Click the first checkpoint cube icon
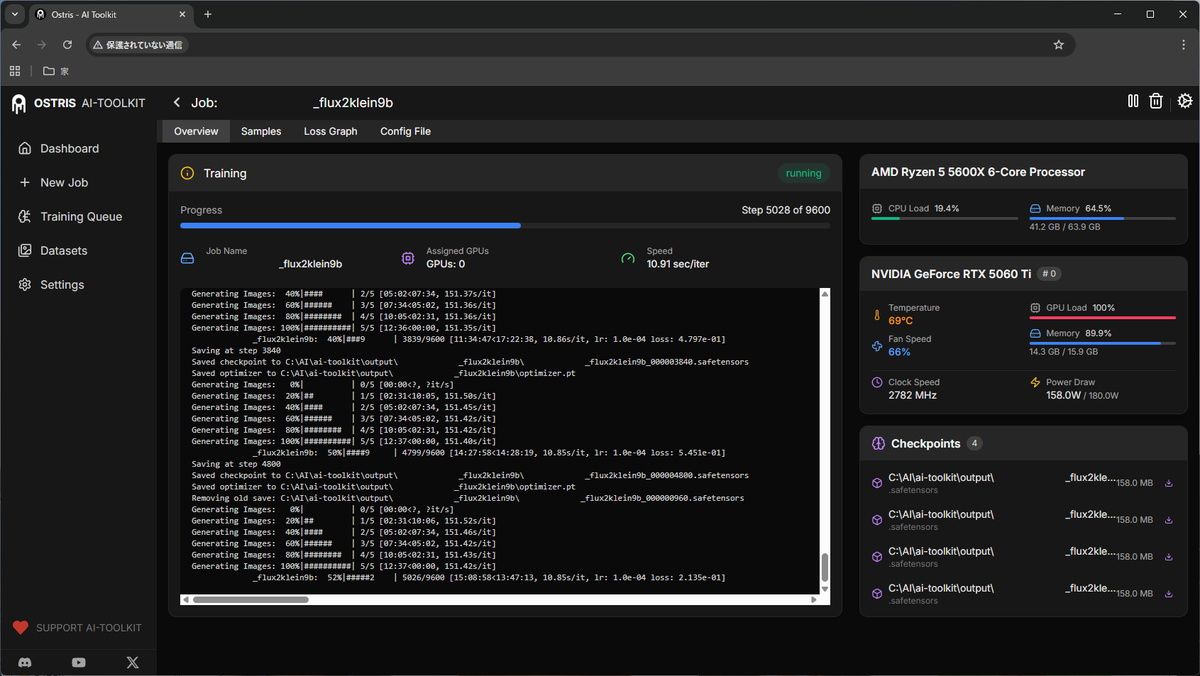This screenshot has width=1200, height=676. pyautogui.click(x=877, y=483)
